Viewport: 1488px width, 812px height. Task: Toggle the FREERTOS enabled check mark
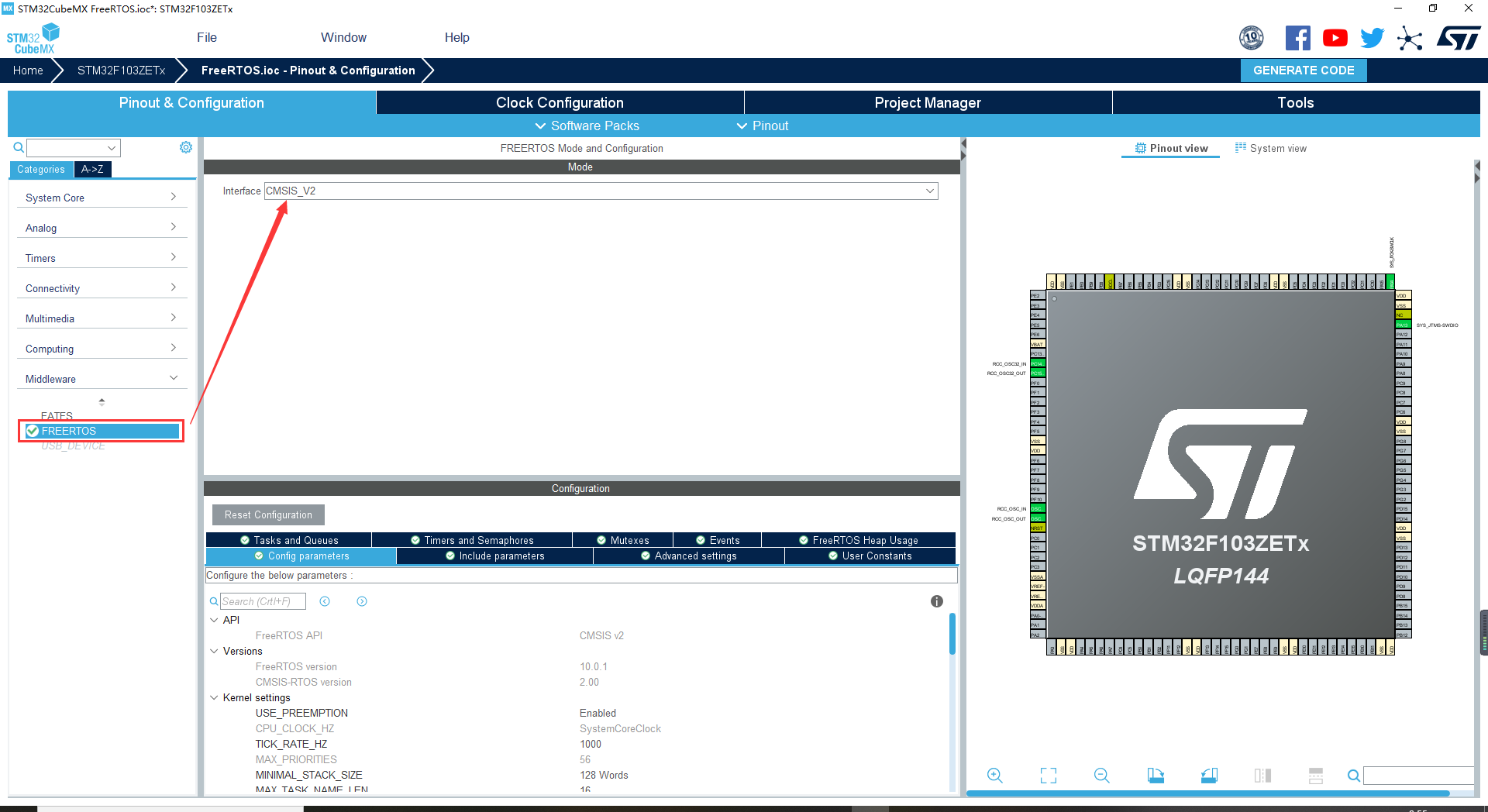(x=33, y=431)
